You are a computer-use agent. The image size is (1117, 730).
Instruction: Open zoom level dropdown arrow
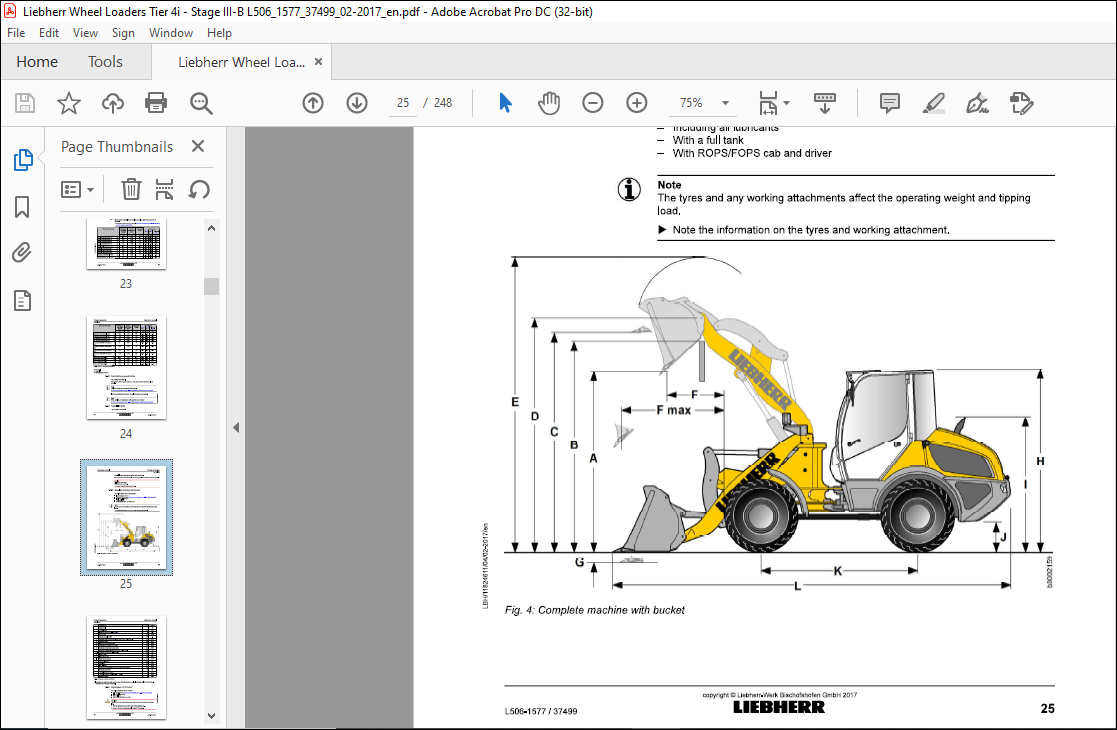tap(725, 103)
